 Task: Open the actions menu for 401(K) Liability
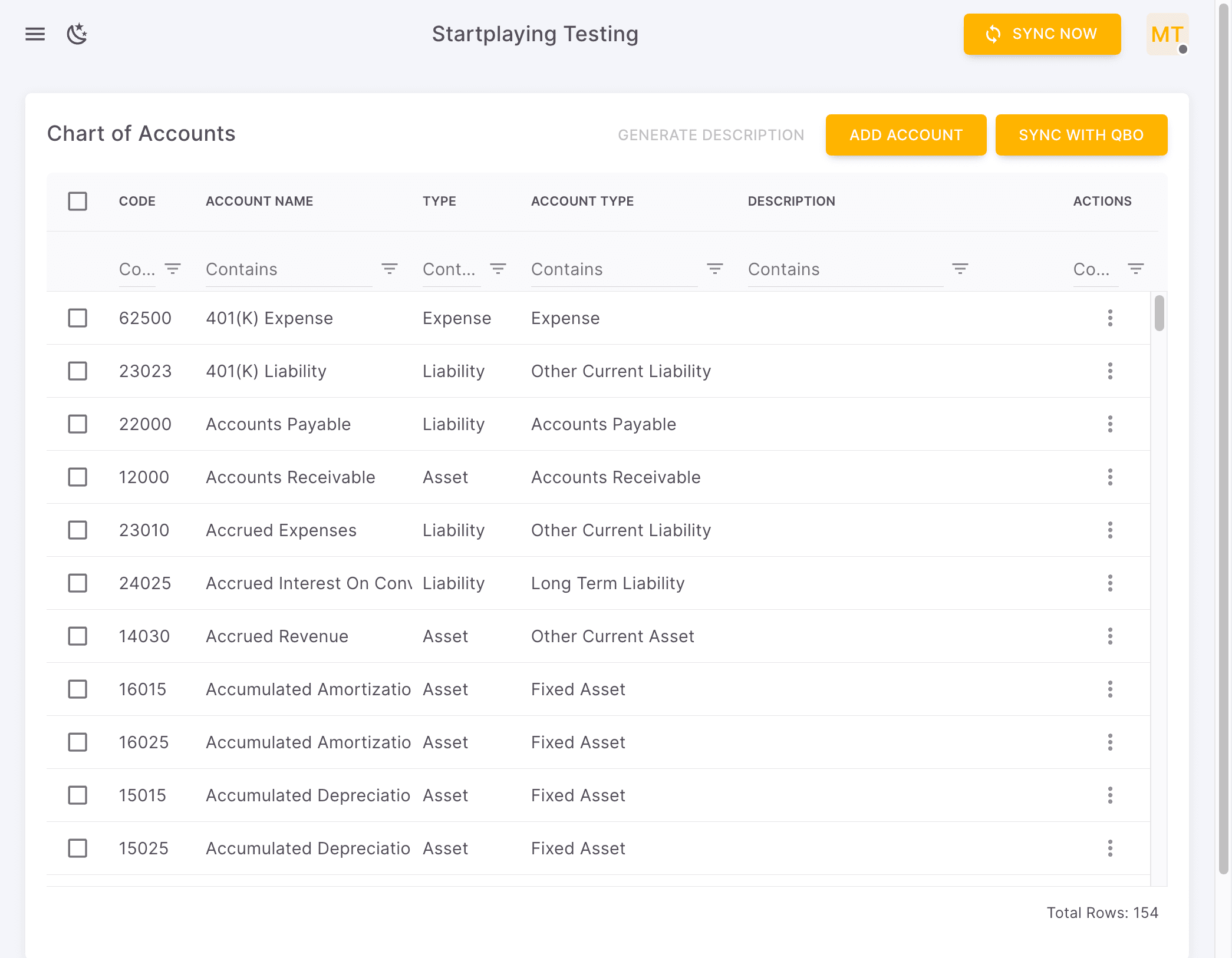(1111, 371)
